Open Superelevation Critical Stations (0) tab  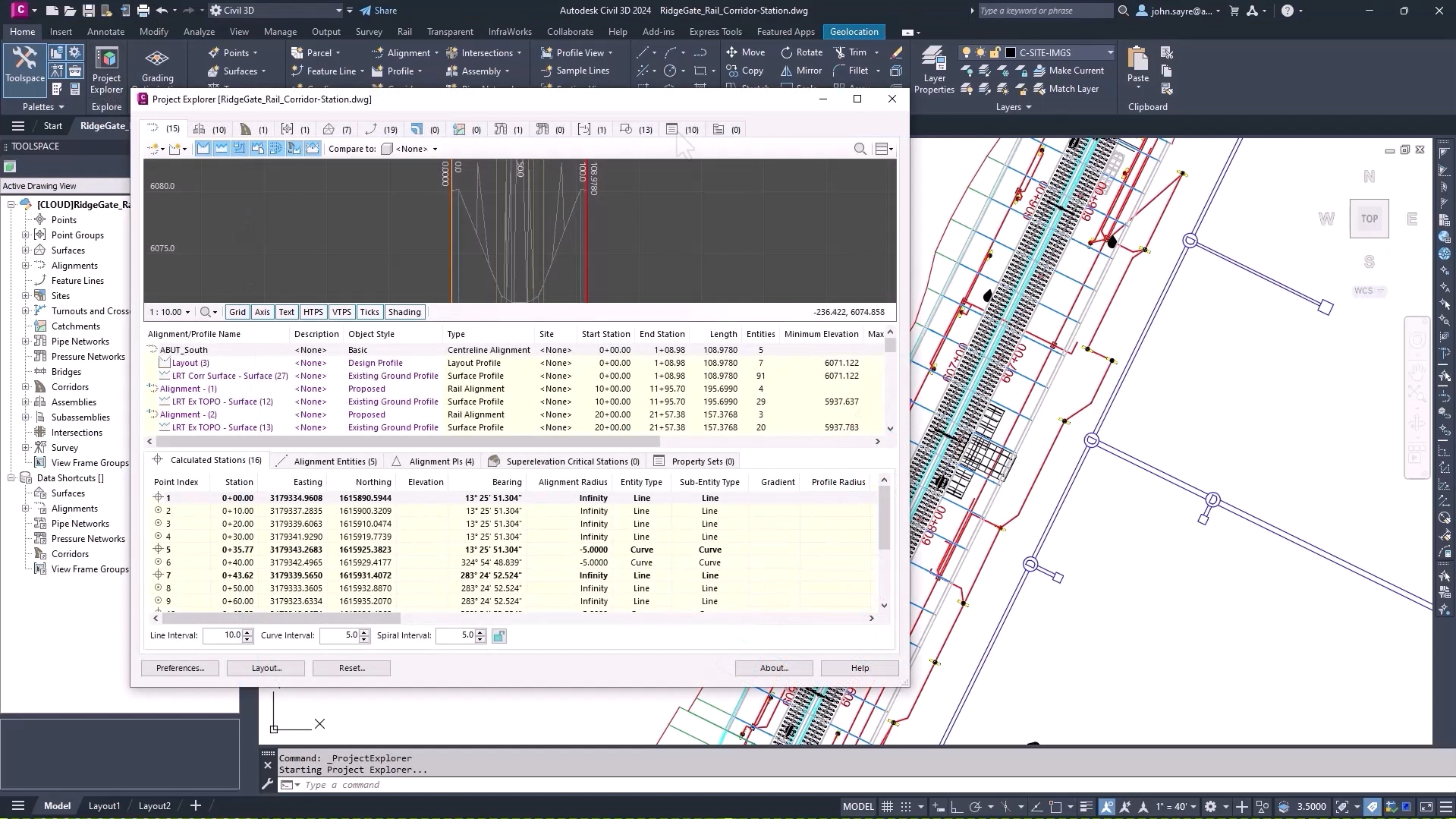[564, 461]
